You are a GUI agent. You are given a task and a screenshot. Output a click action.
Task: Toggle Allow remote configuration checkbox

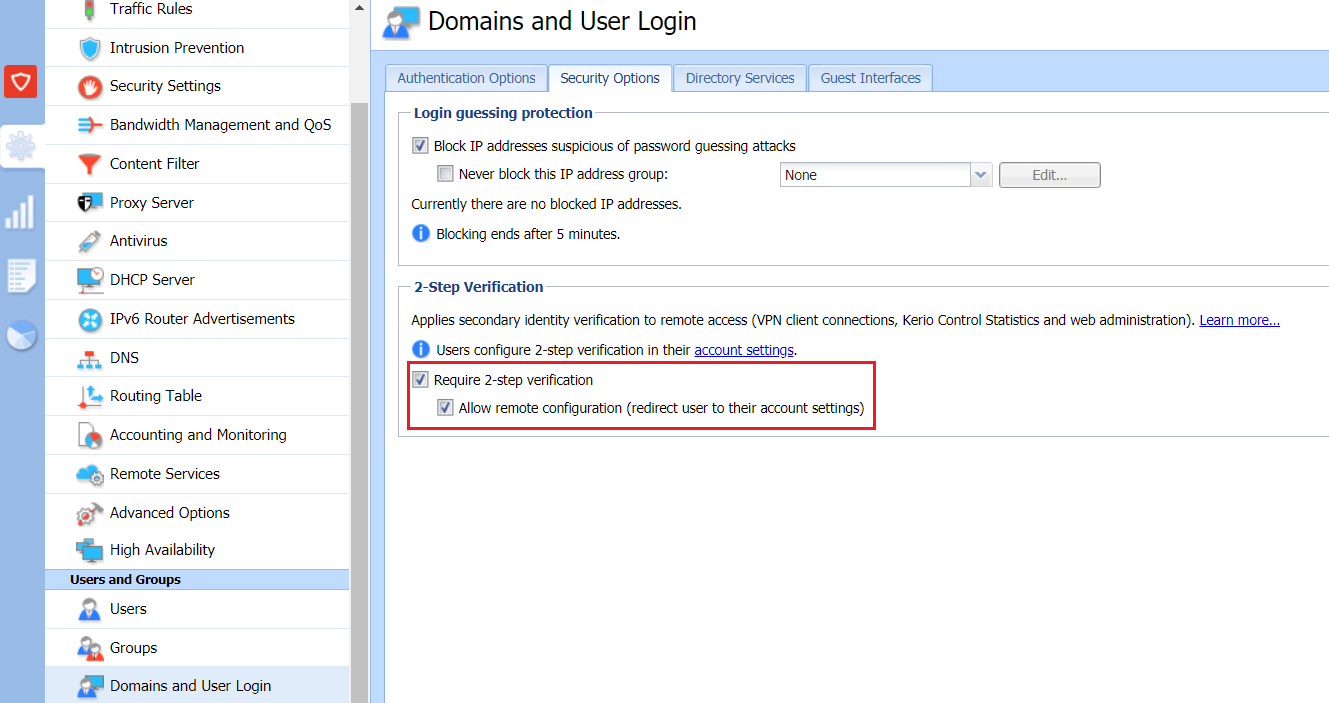(x=445, y=408)
